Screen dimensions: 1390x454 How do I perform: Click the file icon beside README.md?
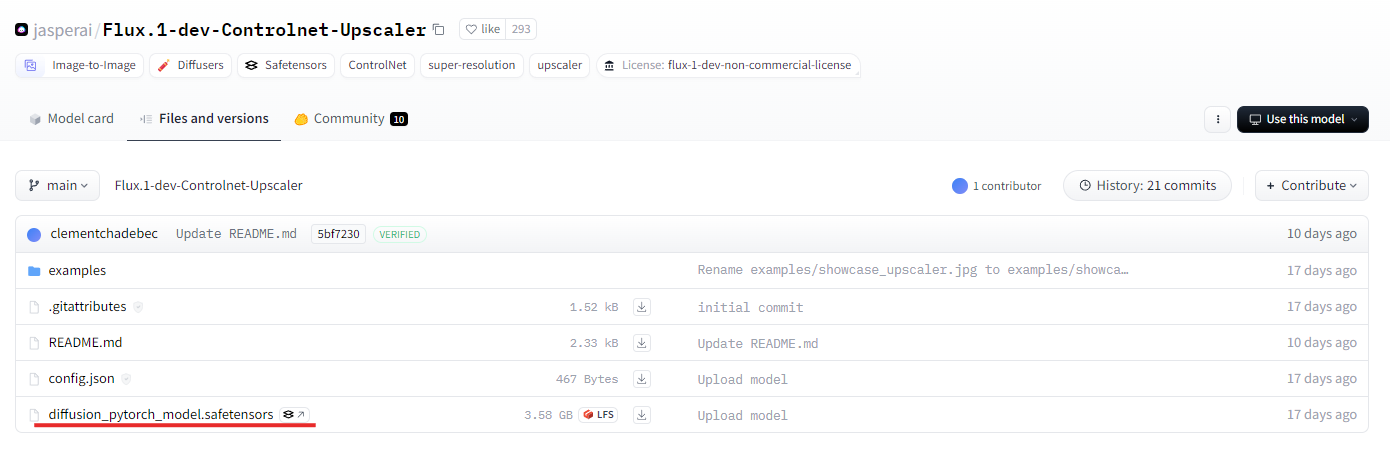point(34,343)
